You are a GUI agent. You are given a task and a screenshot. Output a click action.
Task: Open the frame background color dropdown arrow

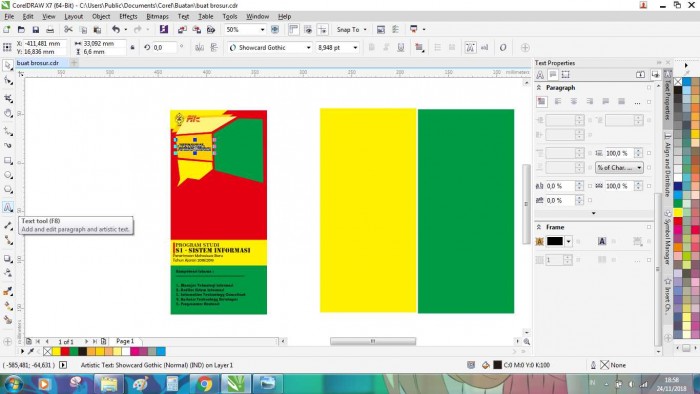pos(568,241)
